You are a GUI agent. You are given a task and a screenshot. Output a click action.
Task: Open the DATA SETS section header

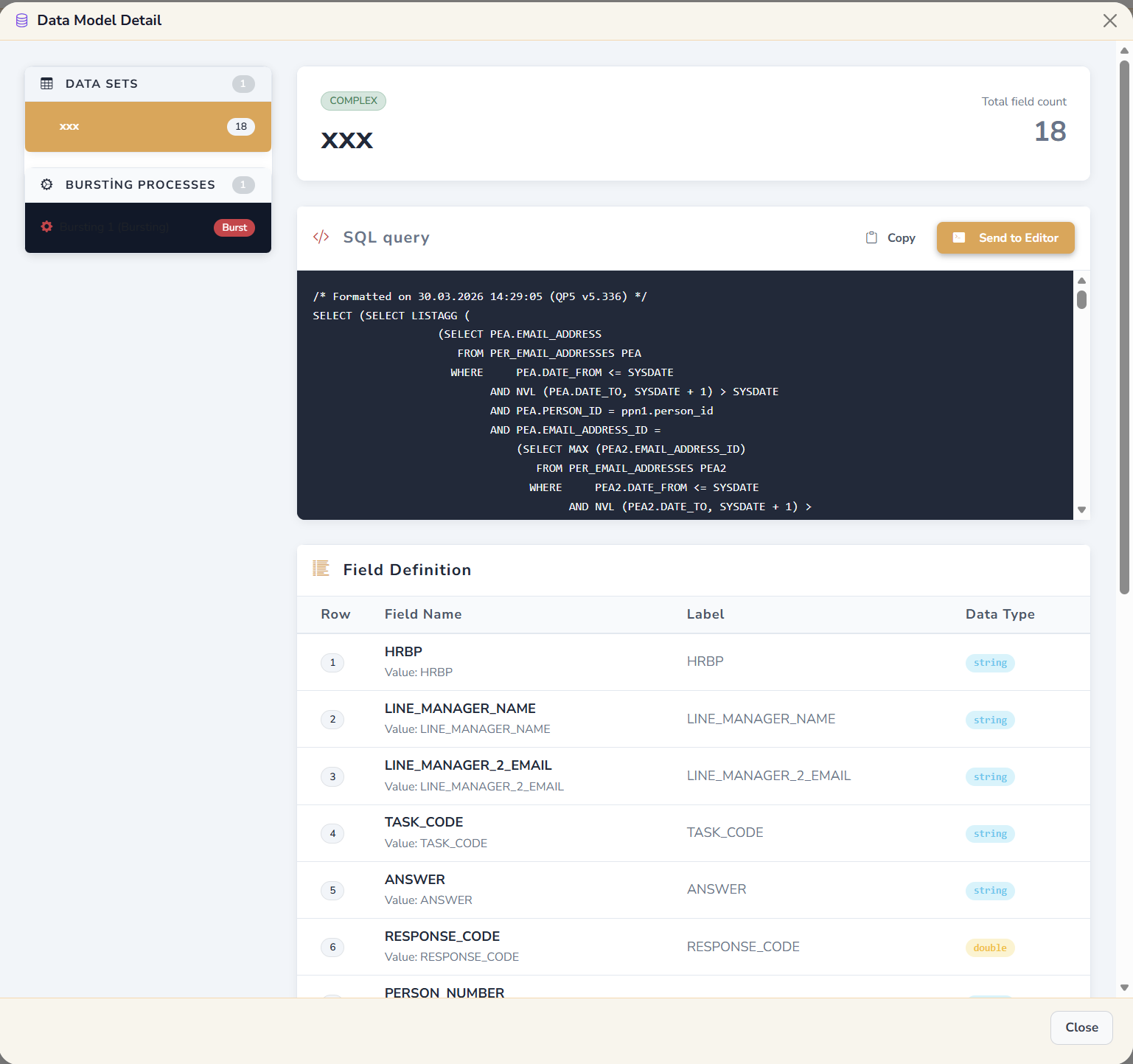click(148, 84)
